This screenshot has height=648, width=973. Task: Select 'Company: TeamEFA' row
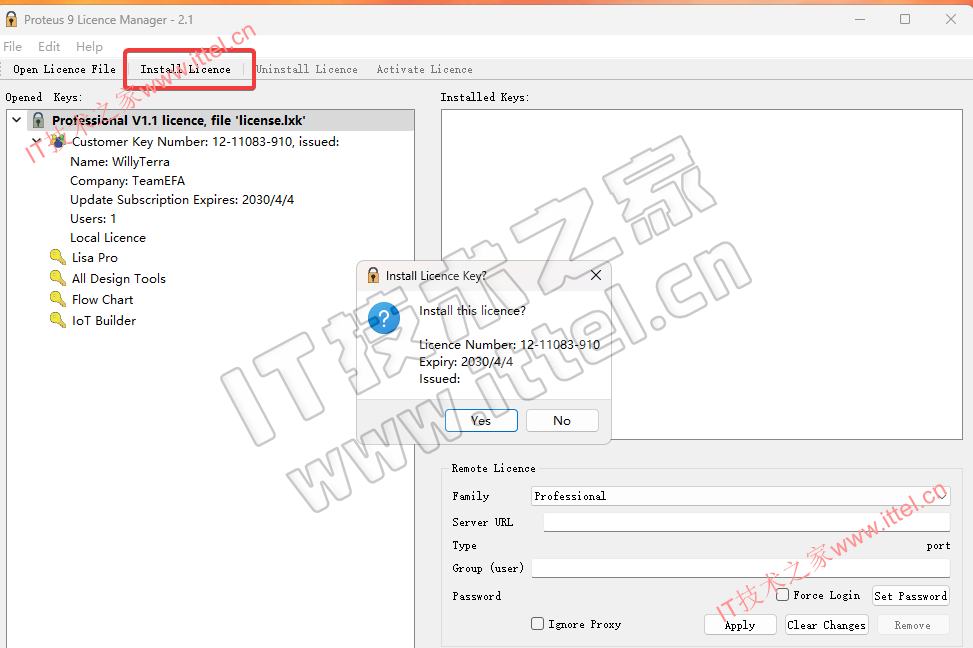[x=127, y=181]
